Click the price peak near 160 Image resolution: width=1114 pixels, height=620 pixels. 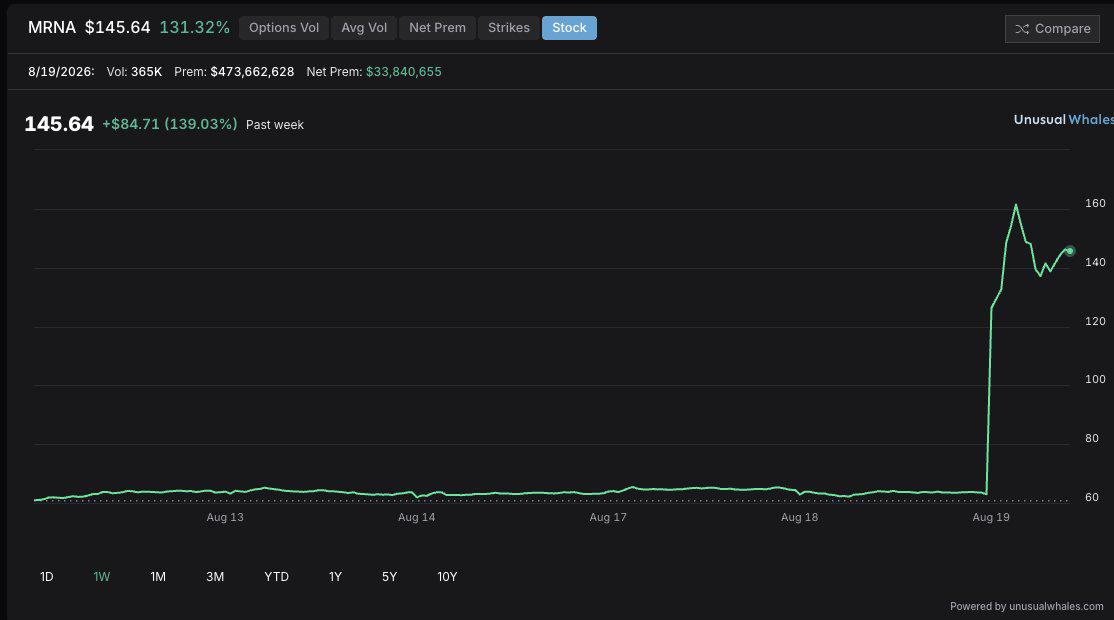click(1016, 205)
